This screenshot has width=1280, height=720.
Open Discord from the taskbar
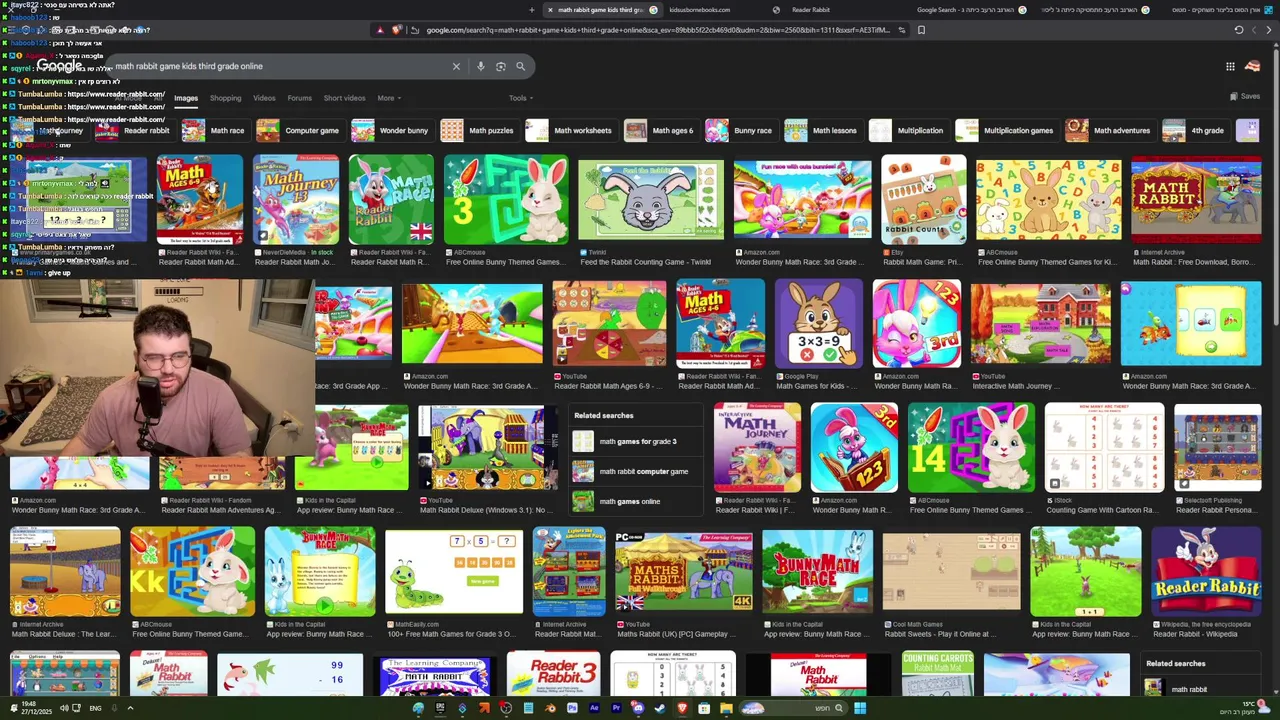(x=638, y=708)
